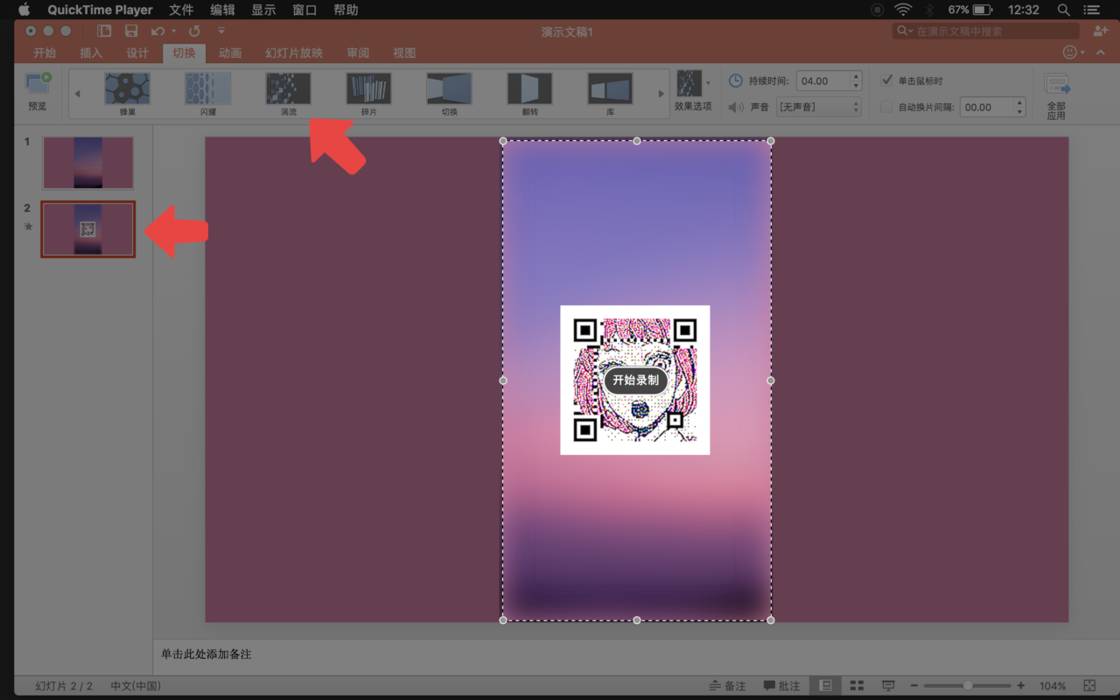This screenshot has width=1120, height=700.
Task: Click the smiley feedback icon
Action: [x=1069, y=52]
